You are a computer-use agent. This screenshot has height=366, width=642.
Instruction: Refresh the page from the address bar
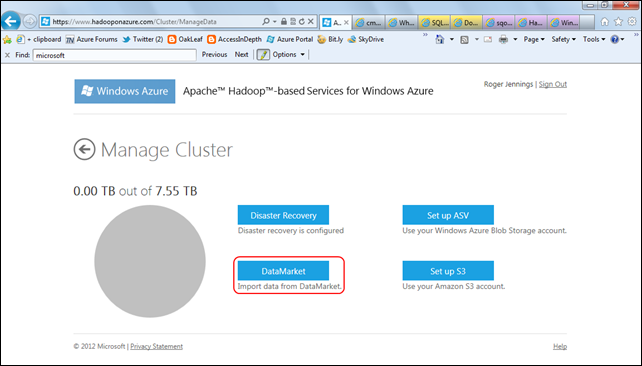302,21
